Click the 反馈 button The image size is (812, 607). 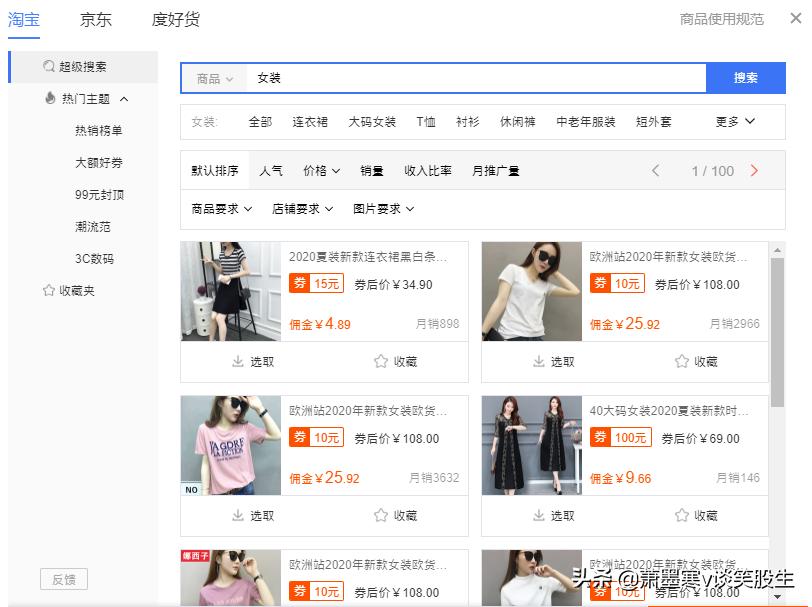pos(64,579)
